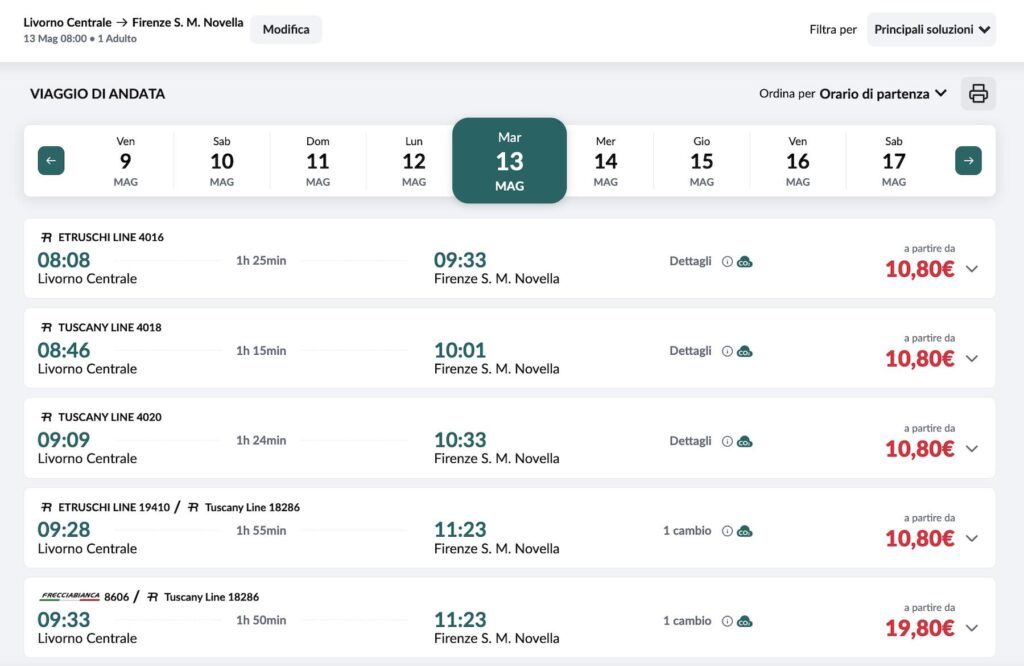Click CO2 cloud icon on 08:46 train
This screenshot has height=666, width=1024.
tap(745, 352)
